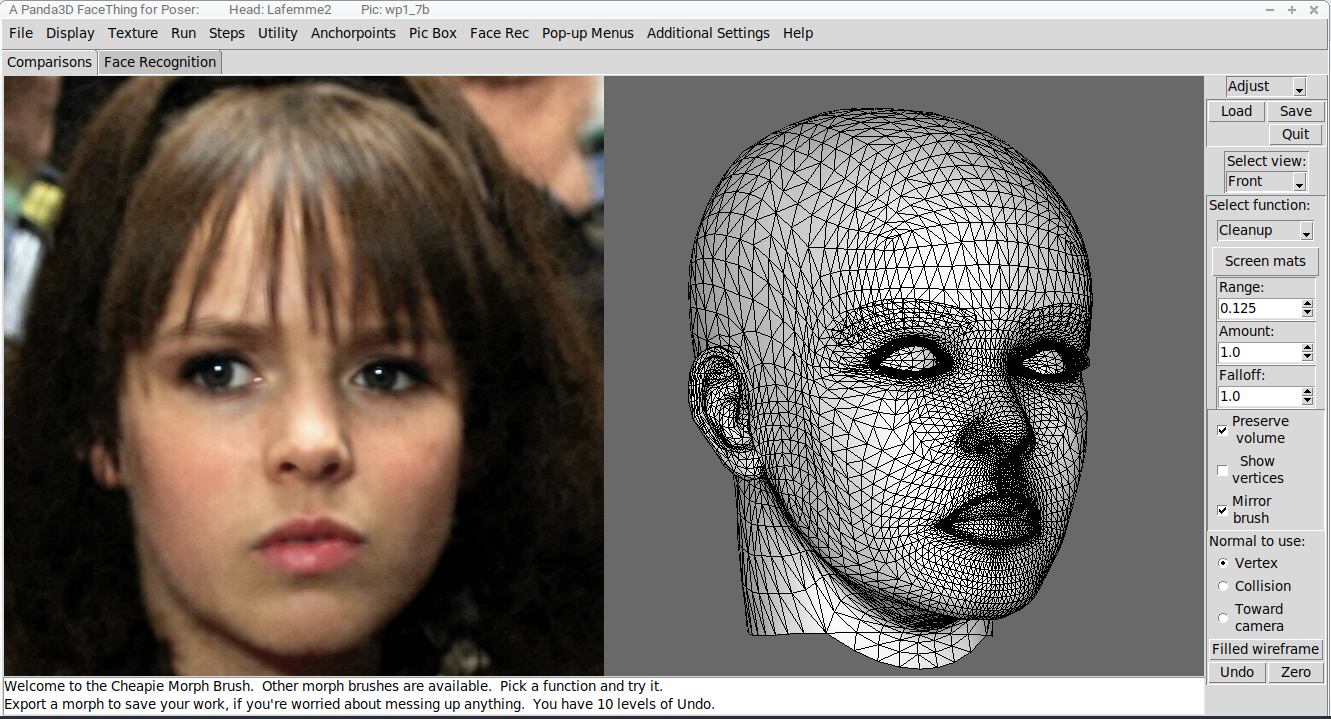Toggle the Preserve volume checkbox
This screenshot has width=1331, height=719.
(x=1222, y=430)
